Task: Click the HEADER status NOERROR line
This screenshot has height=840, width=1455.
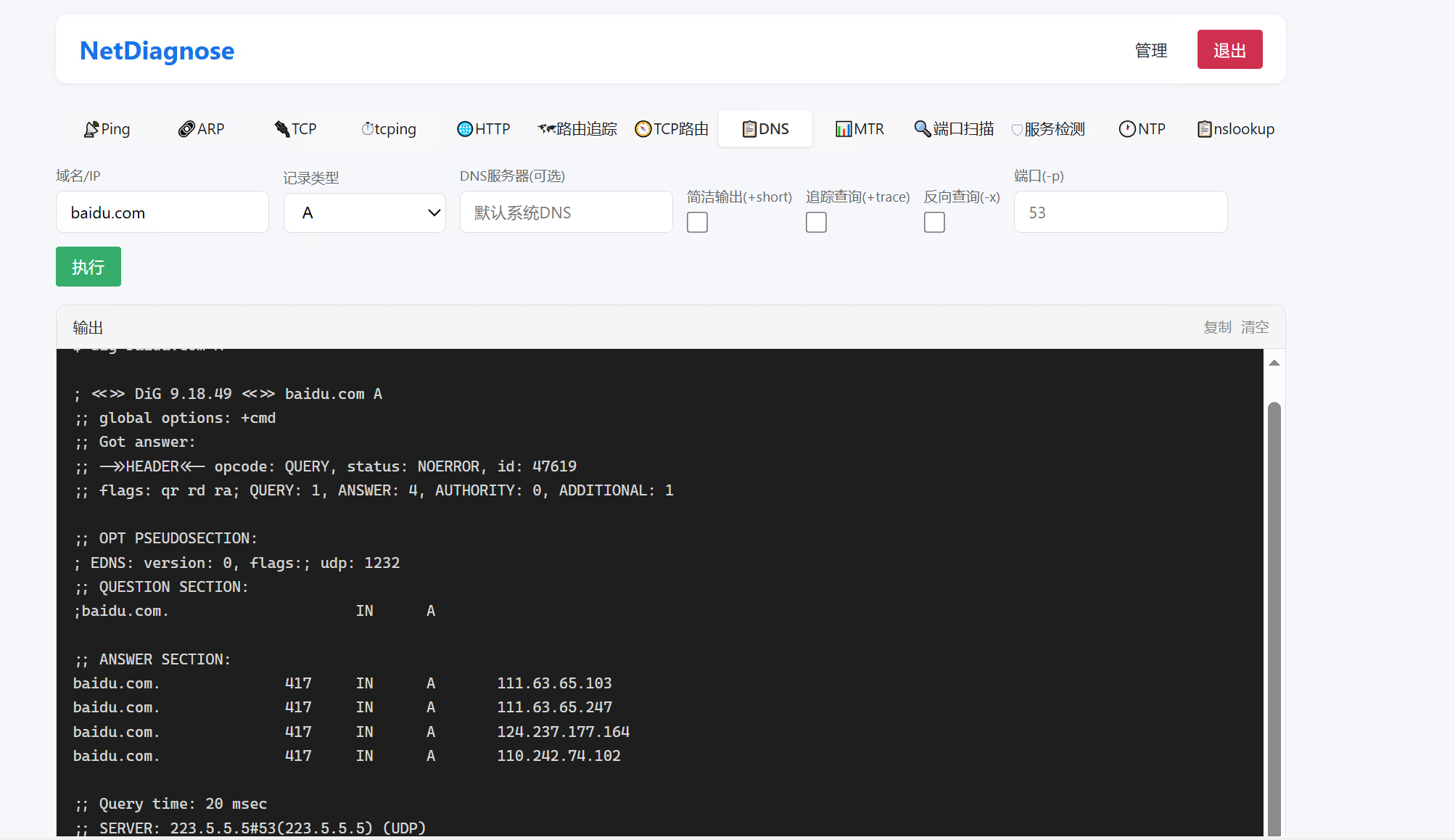Action: (326, 466)
